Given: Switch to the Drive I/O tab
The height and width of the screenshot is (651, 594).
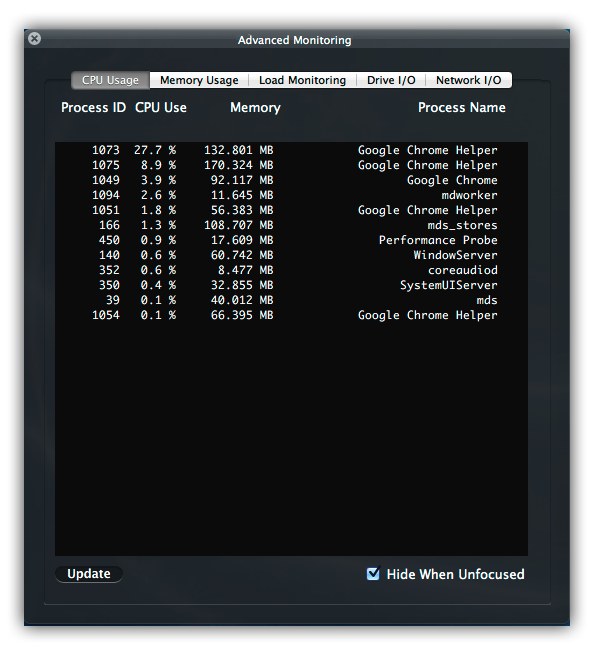Looking at the screenshot, I should point(391,80).
